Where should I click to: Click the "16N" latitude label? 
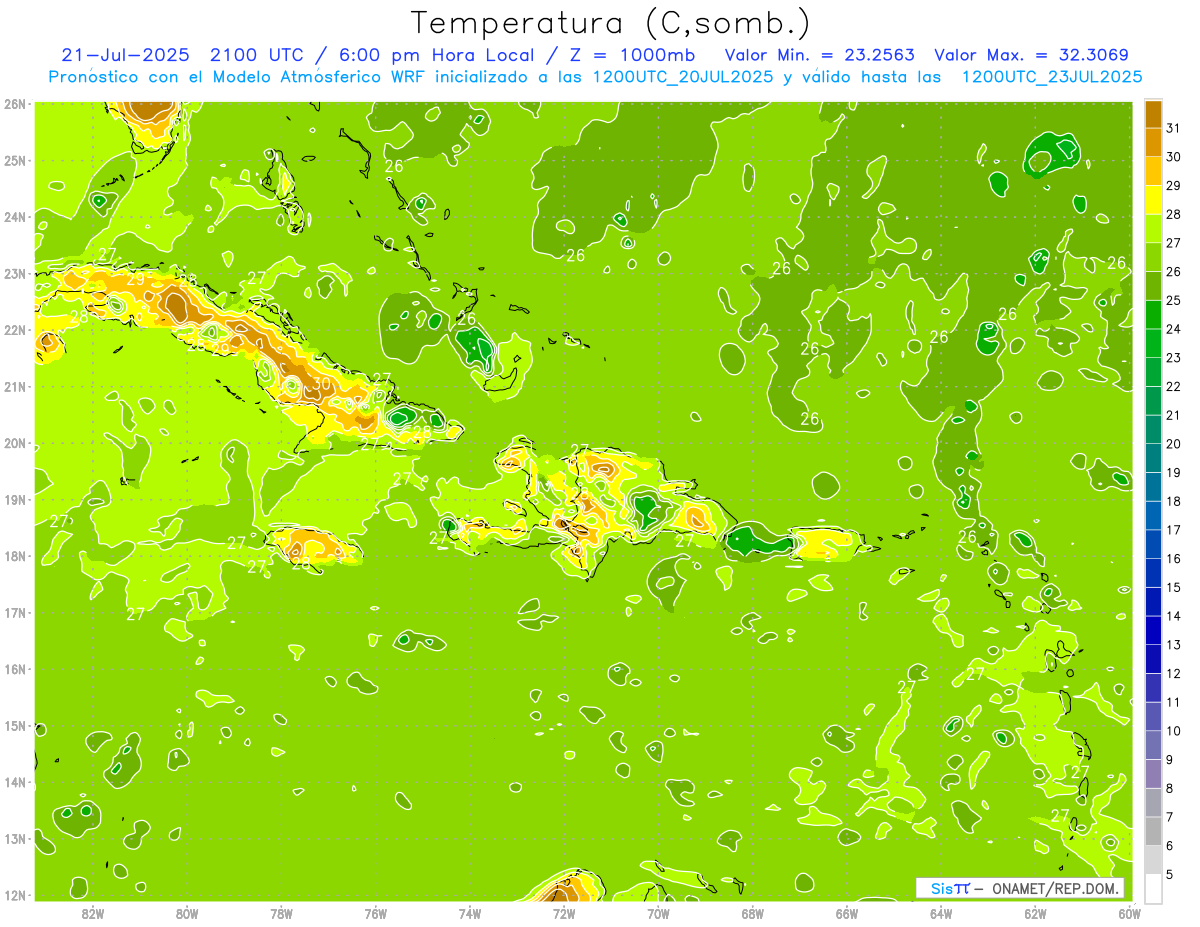click(x=15, y=669)
